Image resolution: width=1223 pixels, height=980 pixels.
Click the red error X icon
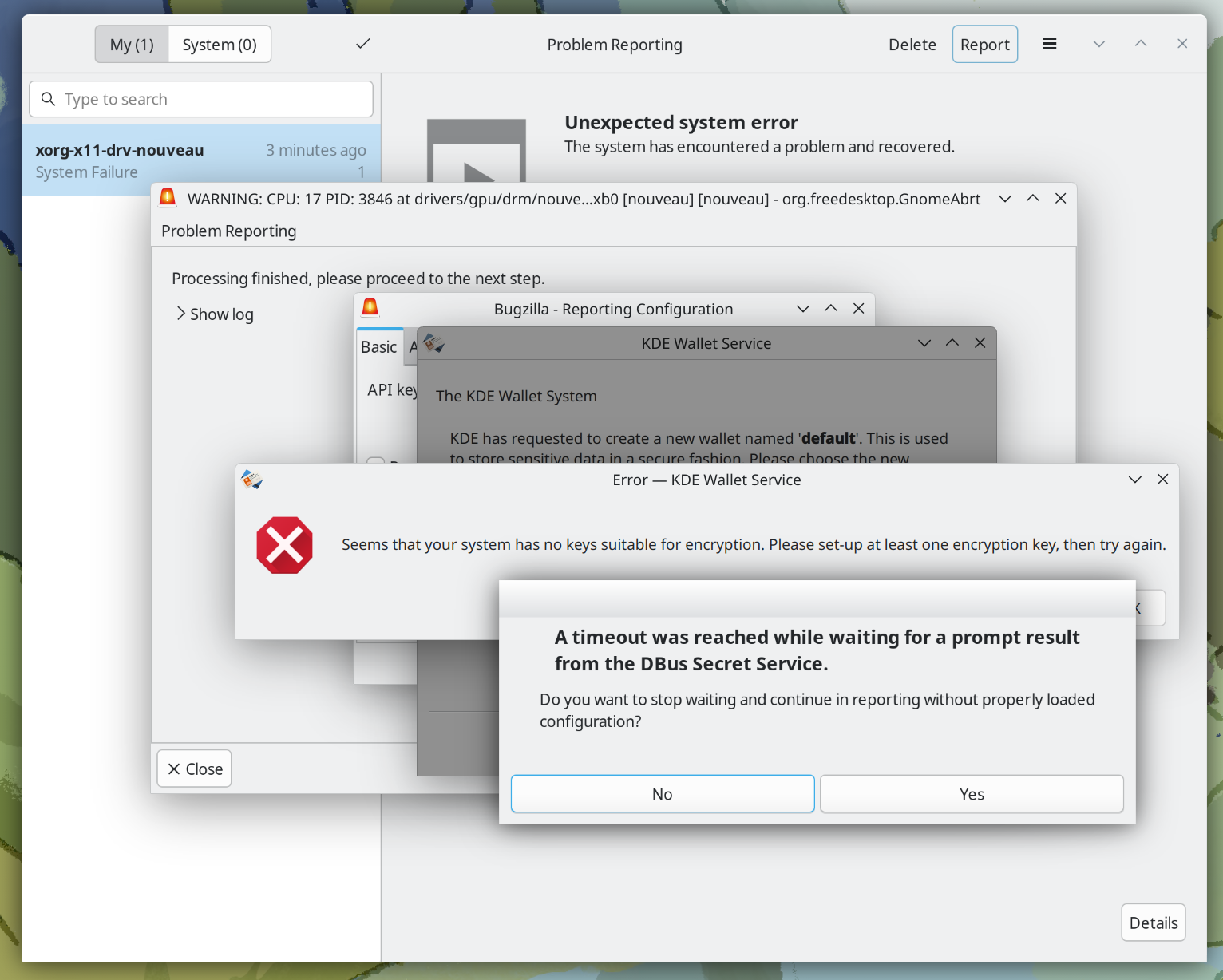pyautogui.click(x=284, y=545)
